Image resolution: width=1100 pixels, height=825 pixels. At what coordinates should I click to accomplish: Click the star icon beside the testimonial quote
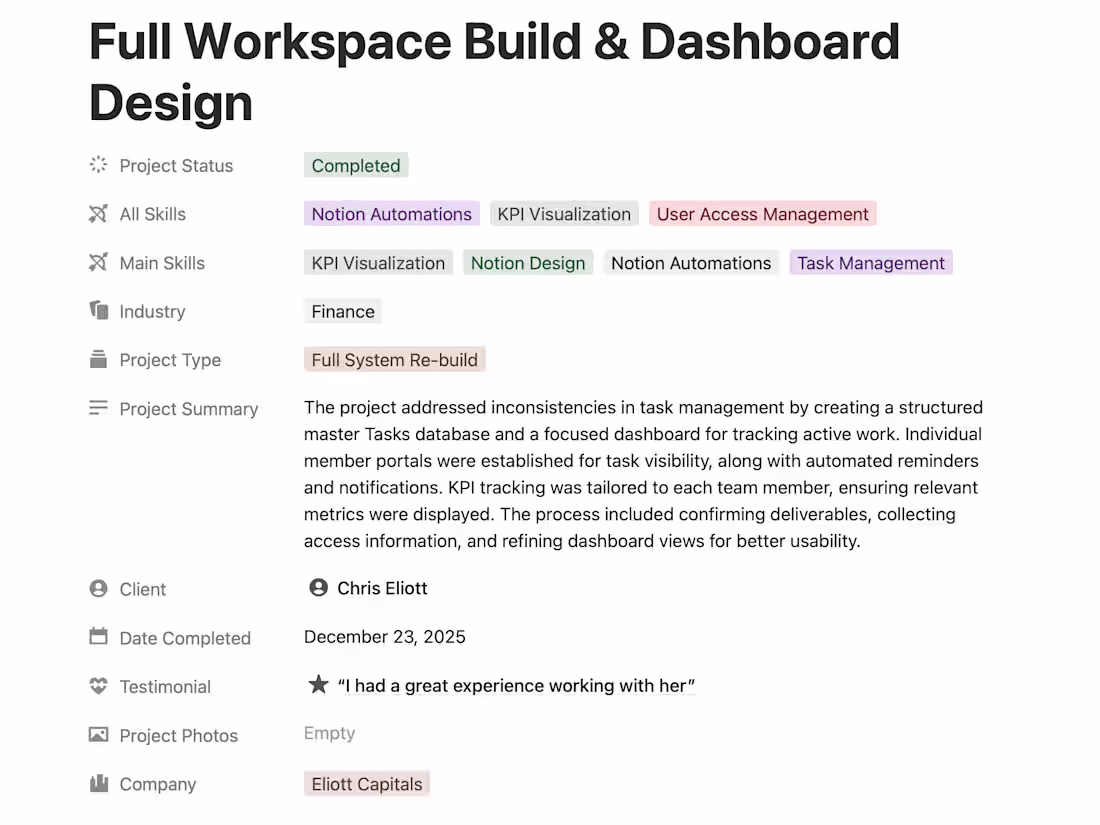[x=317, y=685]
